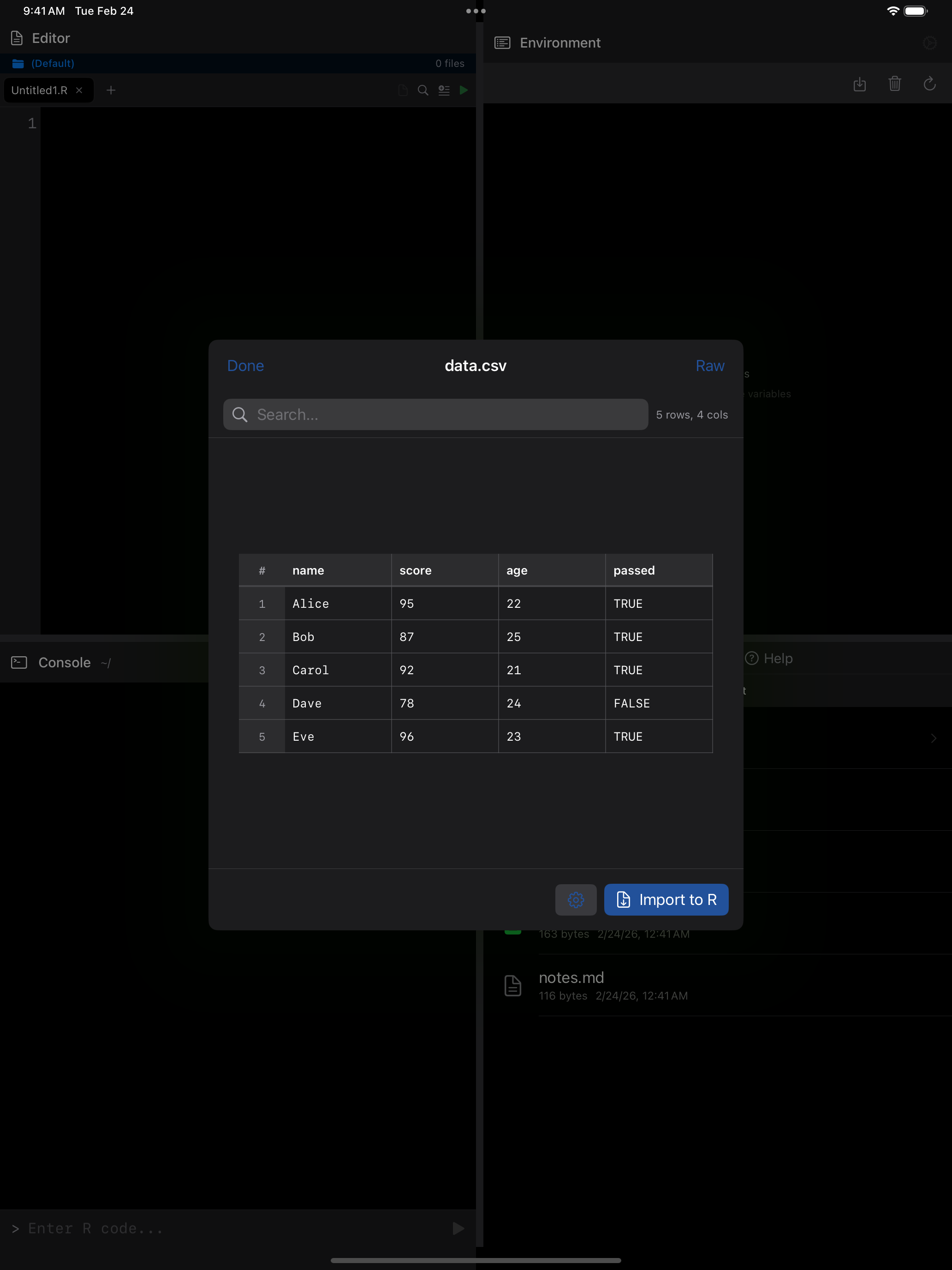Refresh the Environment panel

tap(929, 84)
